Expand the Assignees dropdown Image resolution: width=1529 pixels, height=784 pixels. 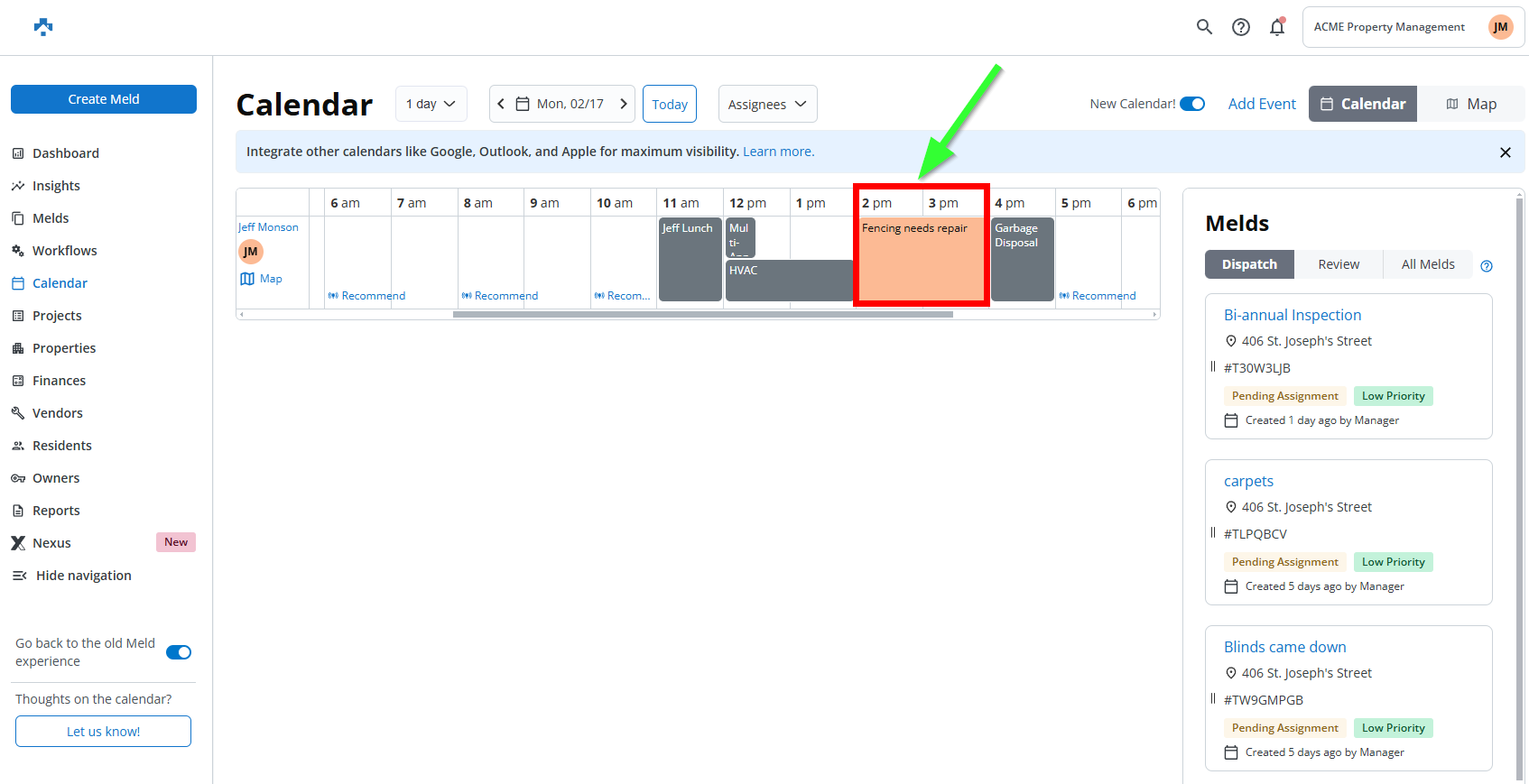click(x=767, y=104)
